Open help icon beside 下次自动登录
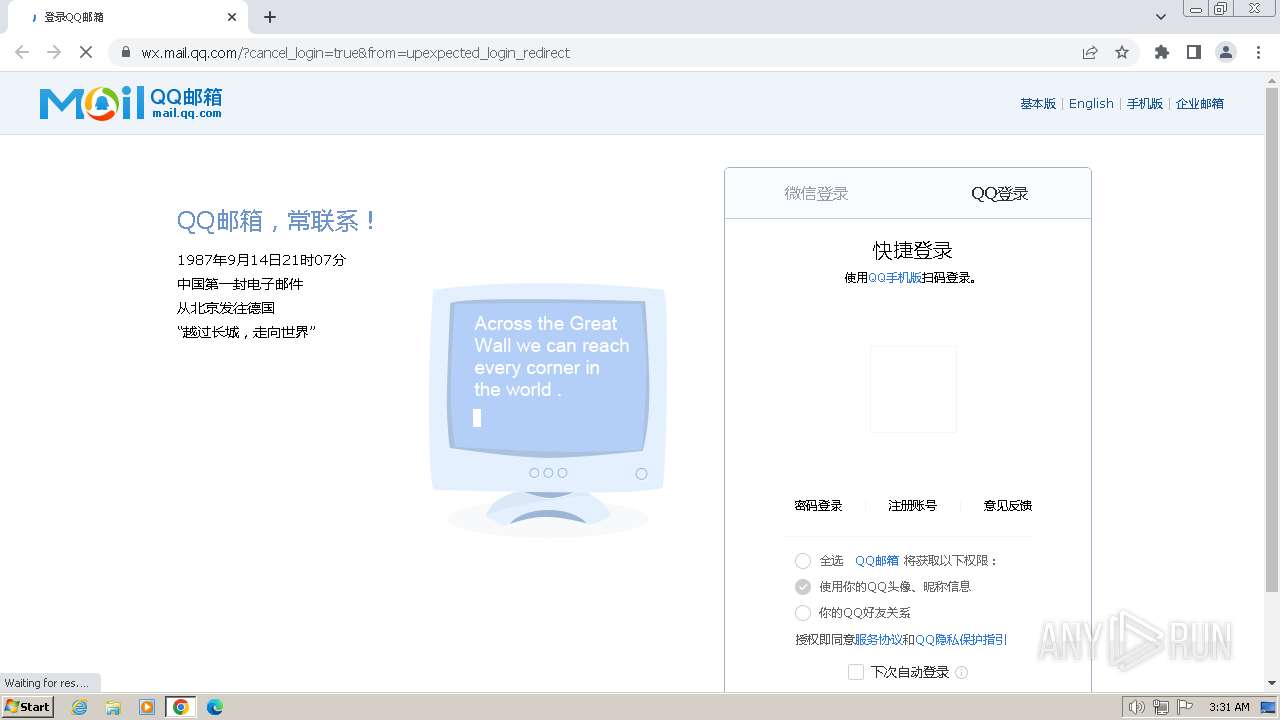Viewport: 1280px width, 720px height. pyautogui.click(x=962, y=672)
